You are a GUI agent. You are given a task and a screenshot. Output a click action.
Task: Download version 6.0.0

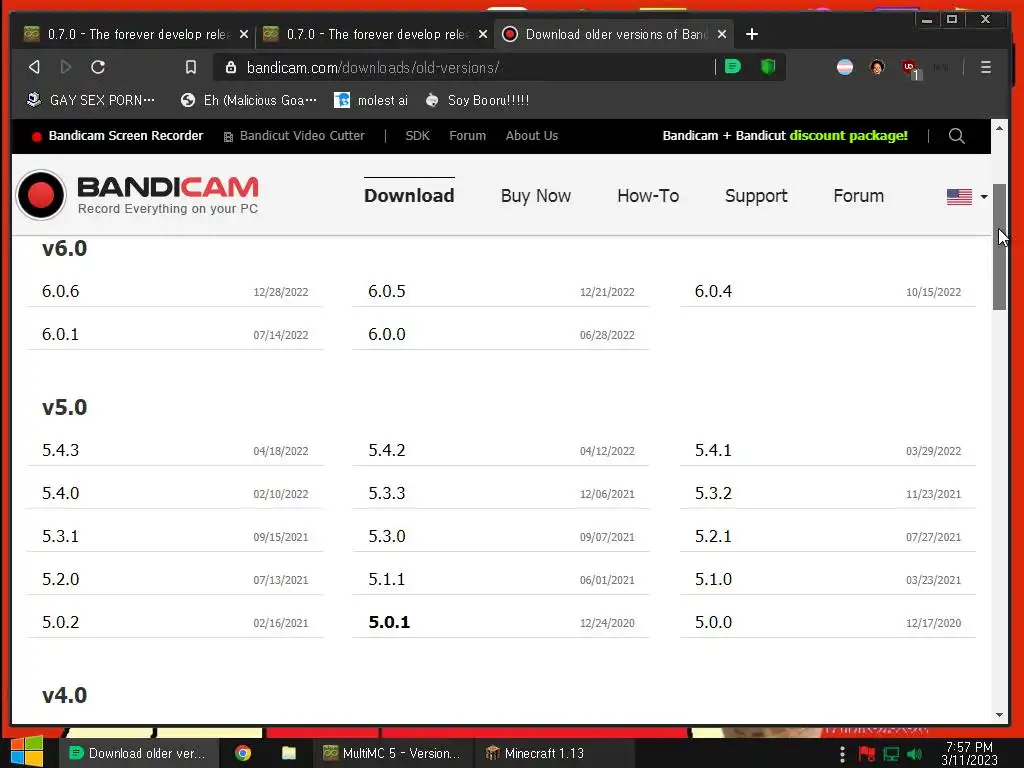click(387, 334)
